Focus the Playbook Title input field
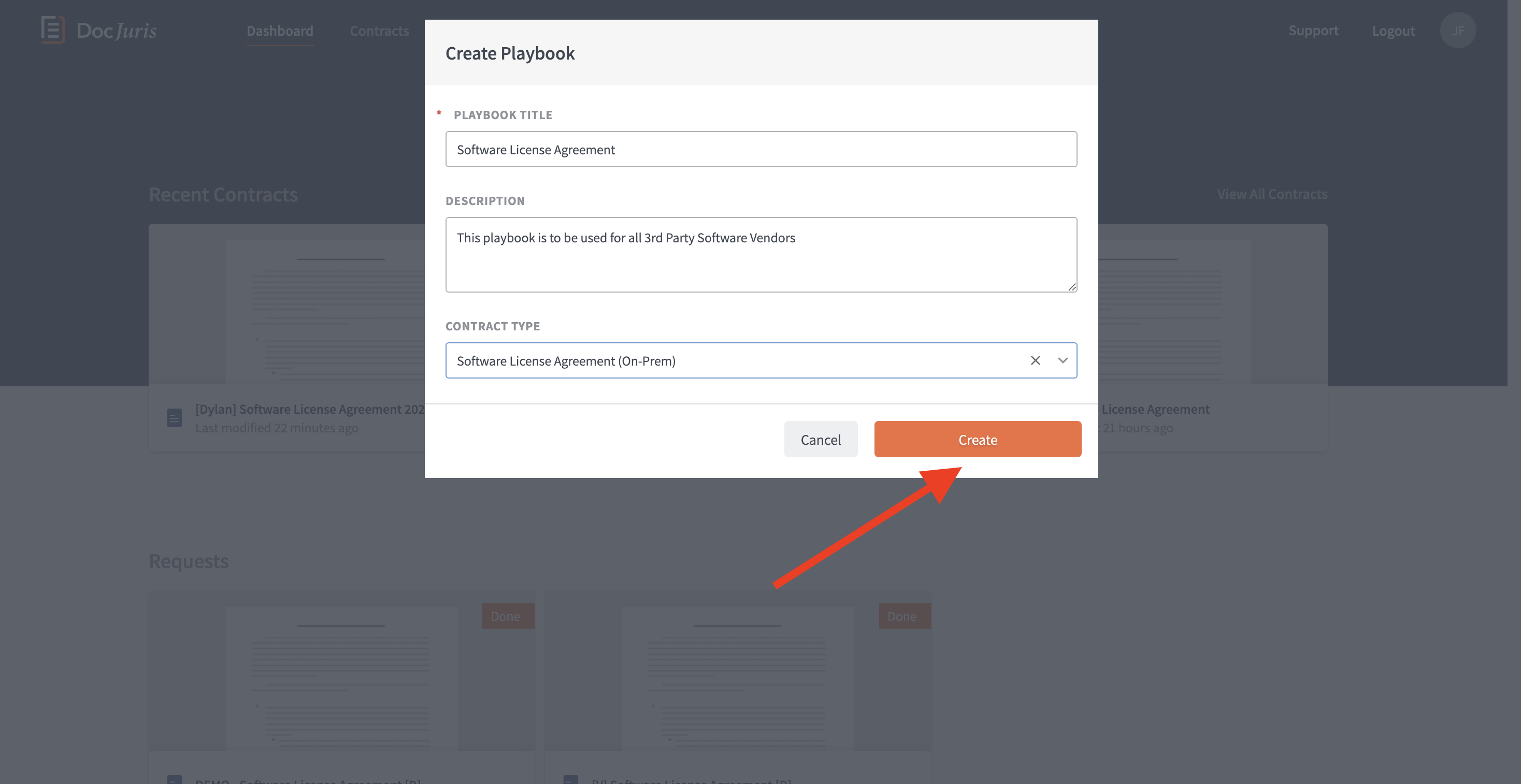This screenshot has height=784, width=1521. [760, 149]
